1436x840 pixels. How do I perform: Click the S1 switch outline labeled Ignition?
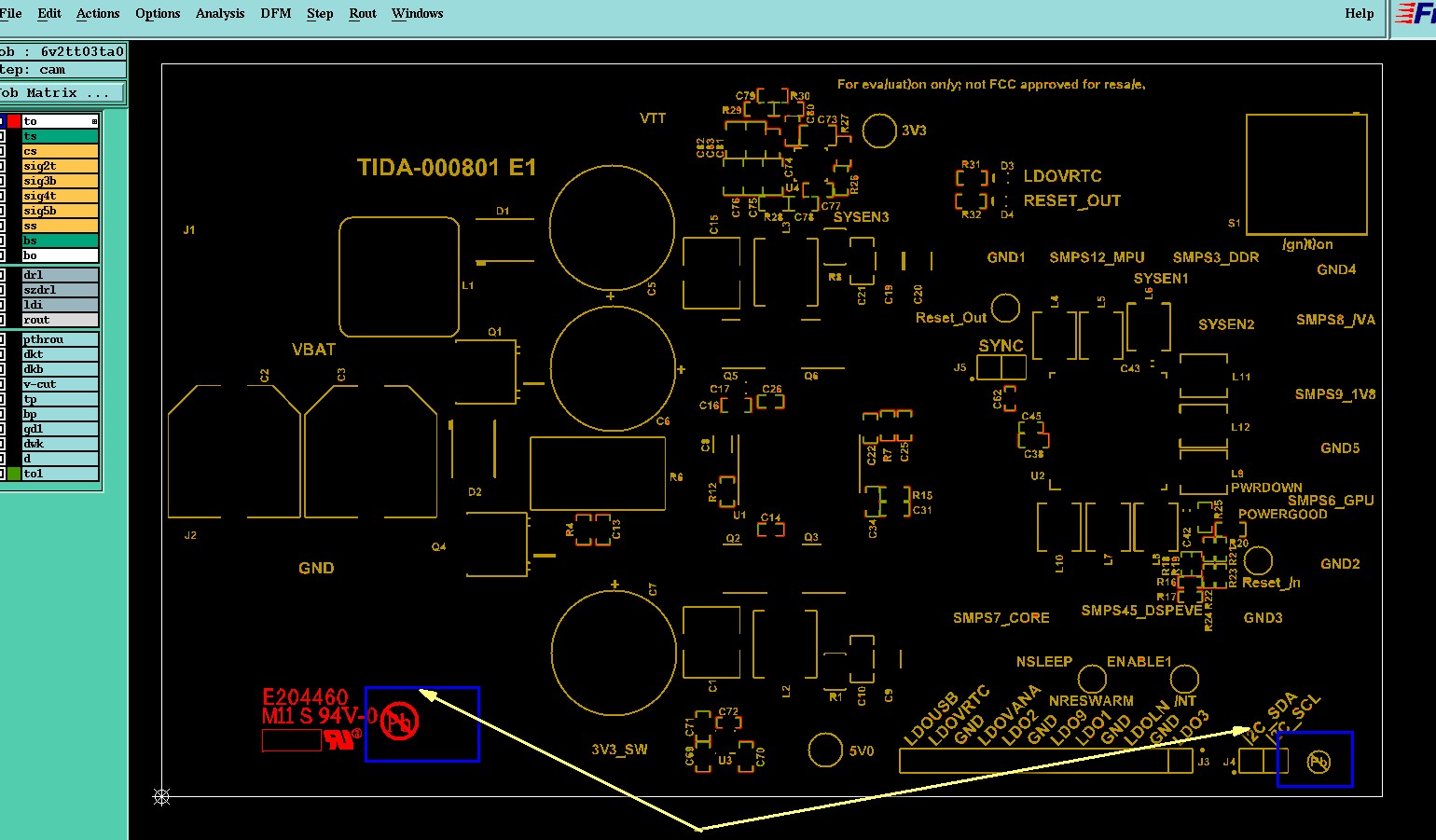tap(1306, 174)
